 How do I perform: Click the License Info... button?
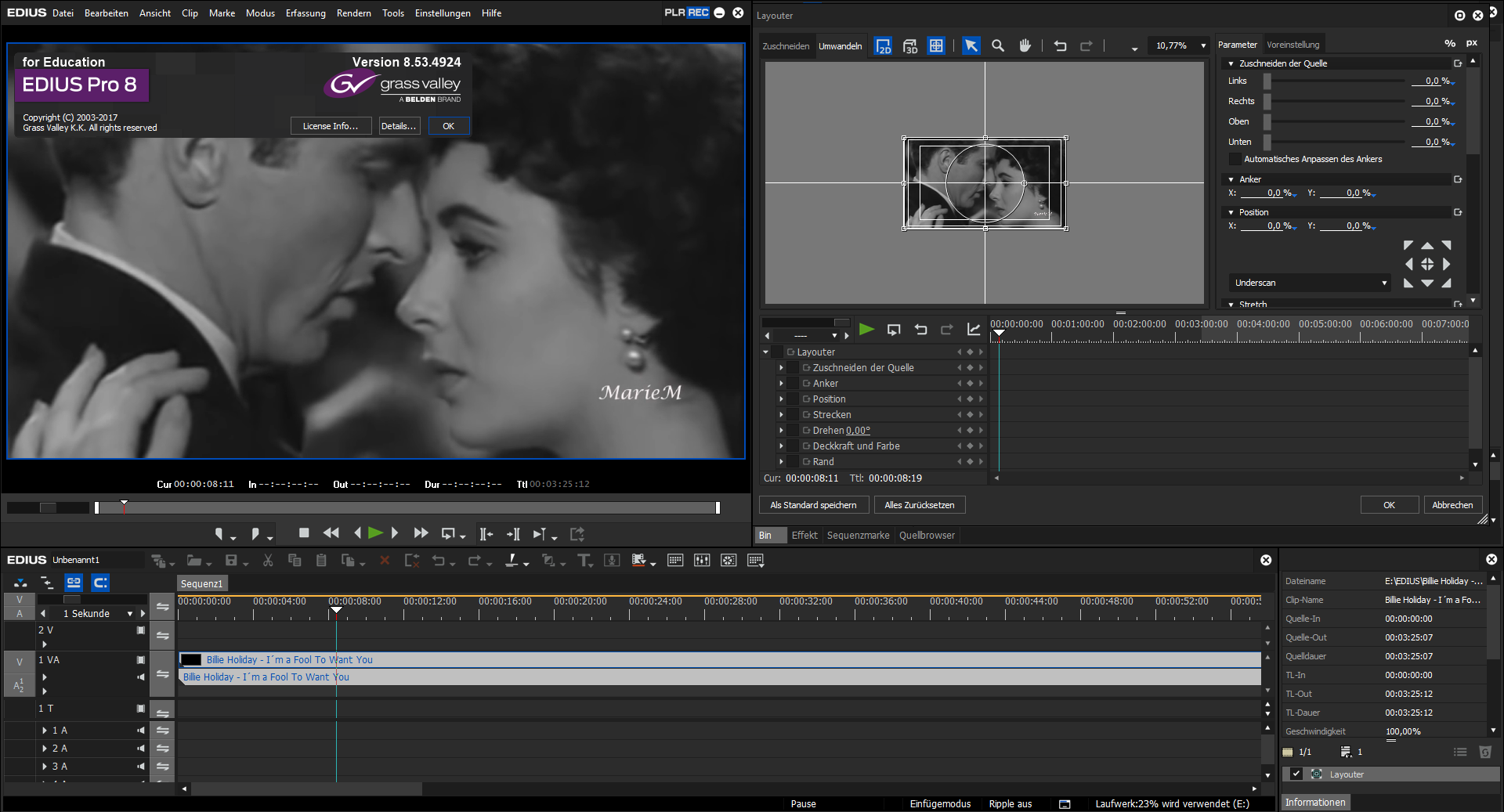point(331,126)
